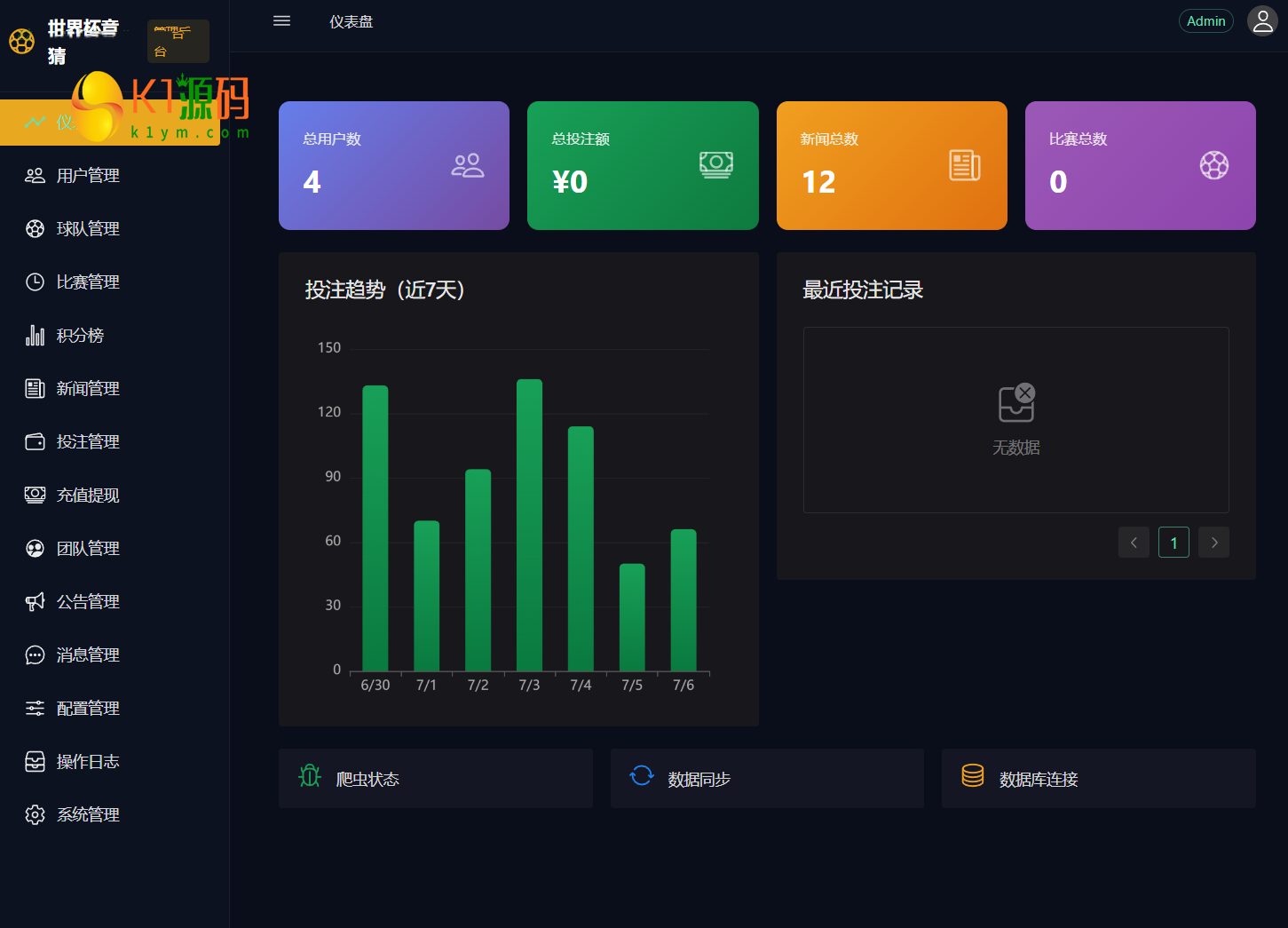
Task: Click the 比赛管理 clock icon
Action: (35, 282)
